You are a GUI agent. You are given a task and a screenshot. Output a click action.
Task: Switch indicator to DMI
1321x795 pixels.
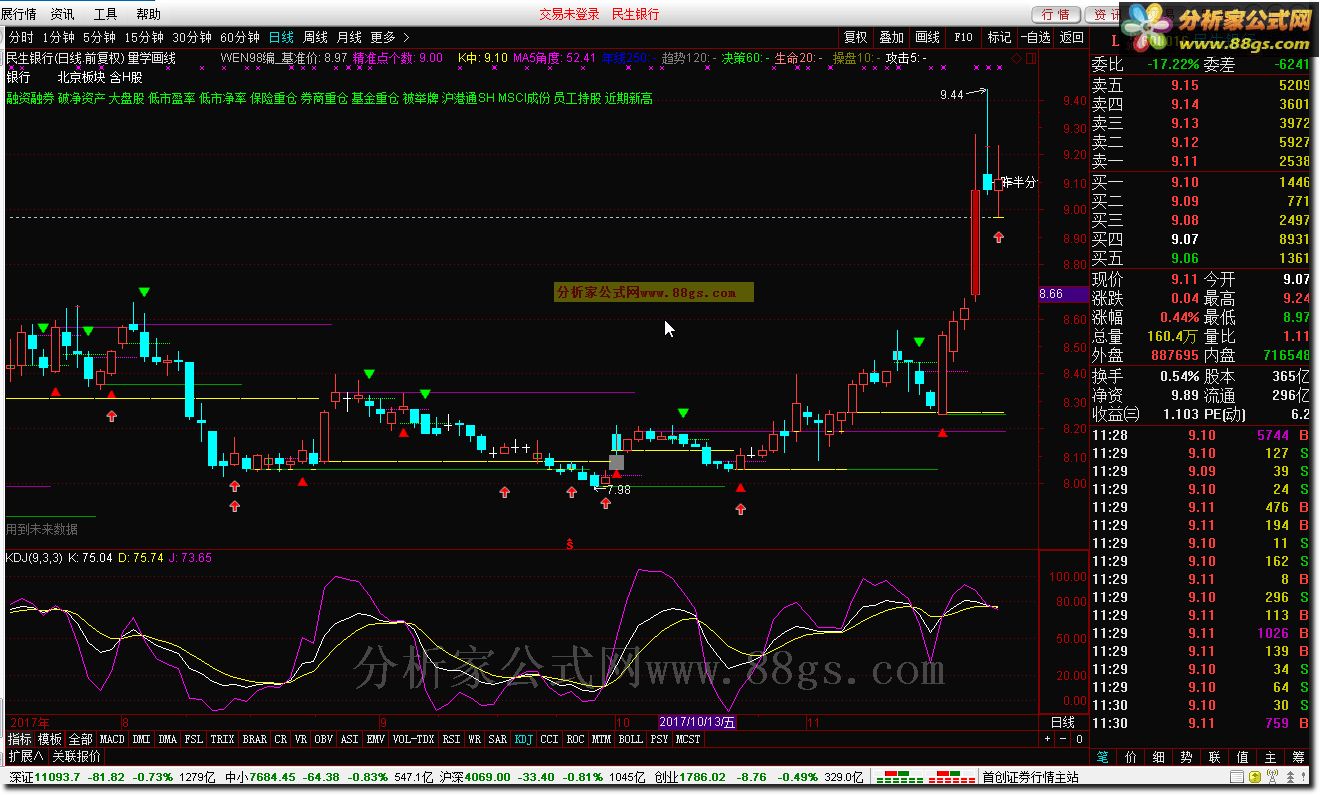point(141,739)
